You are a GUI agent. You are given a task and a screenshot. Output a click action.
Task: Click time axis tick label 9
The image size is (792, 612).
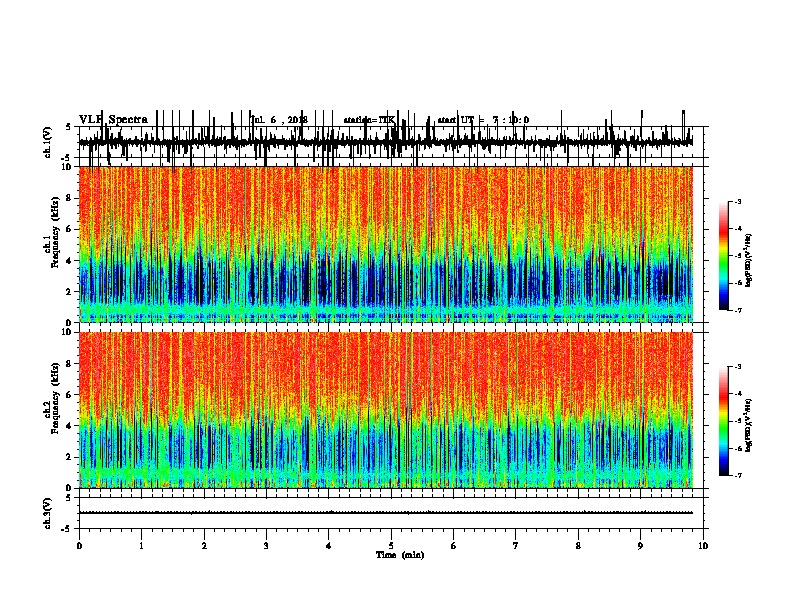(x=640, y=546)
